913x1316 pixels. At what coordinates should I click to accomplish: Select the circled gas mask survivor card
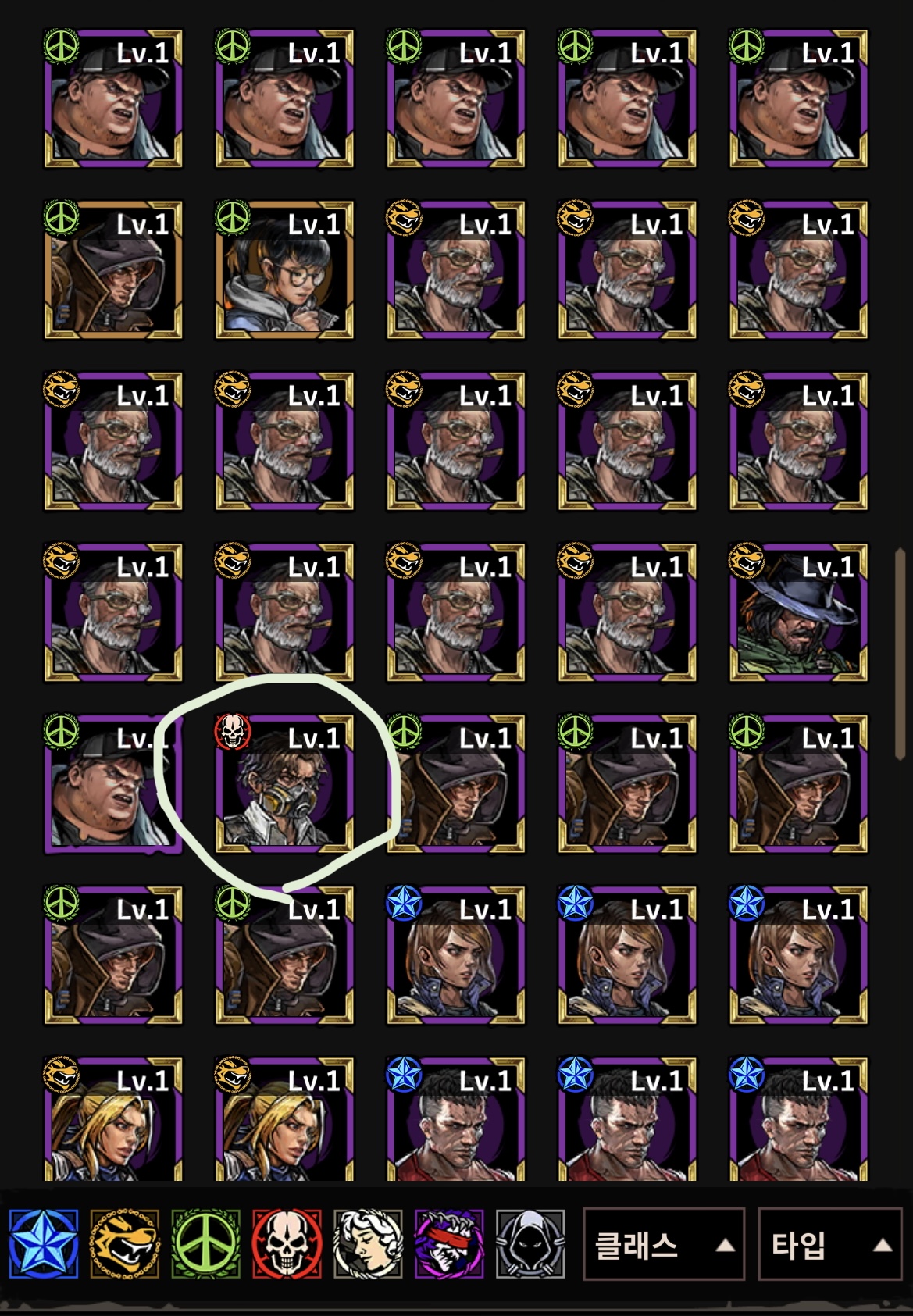tap(284, 783)
